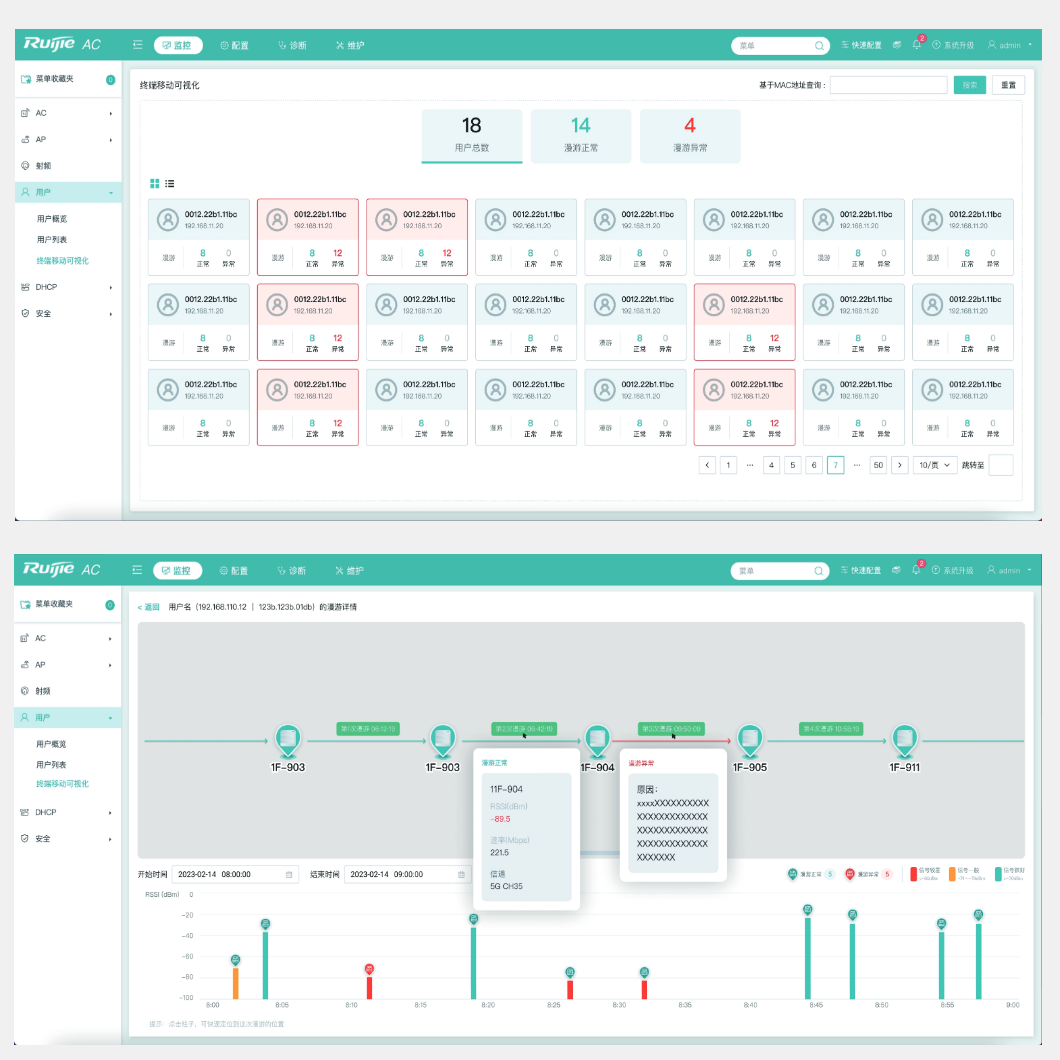Select the 漫游异常 summary tab

690,135
